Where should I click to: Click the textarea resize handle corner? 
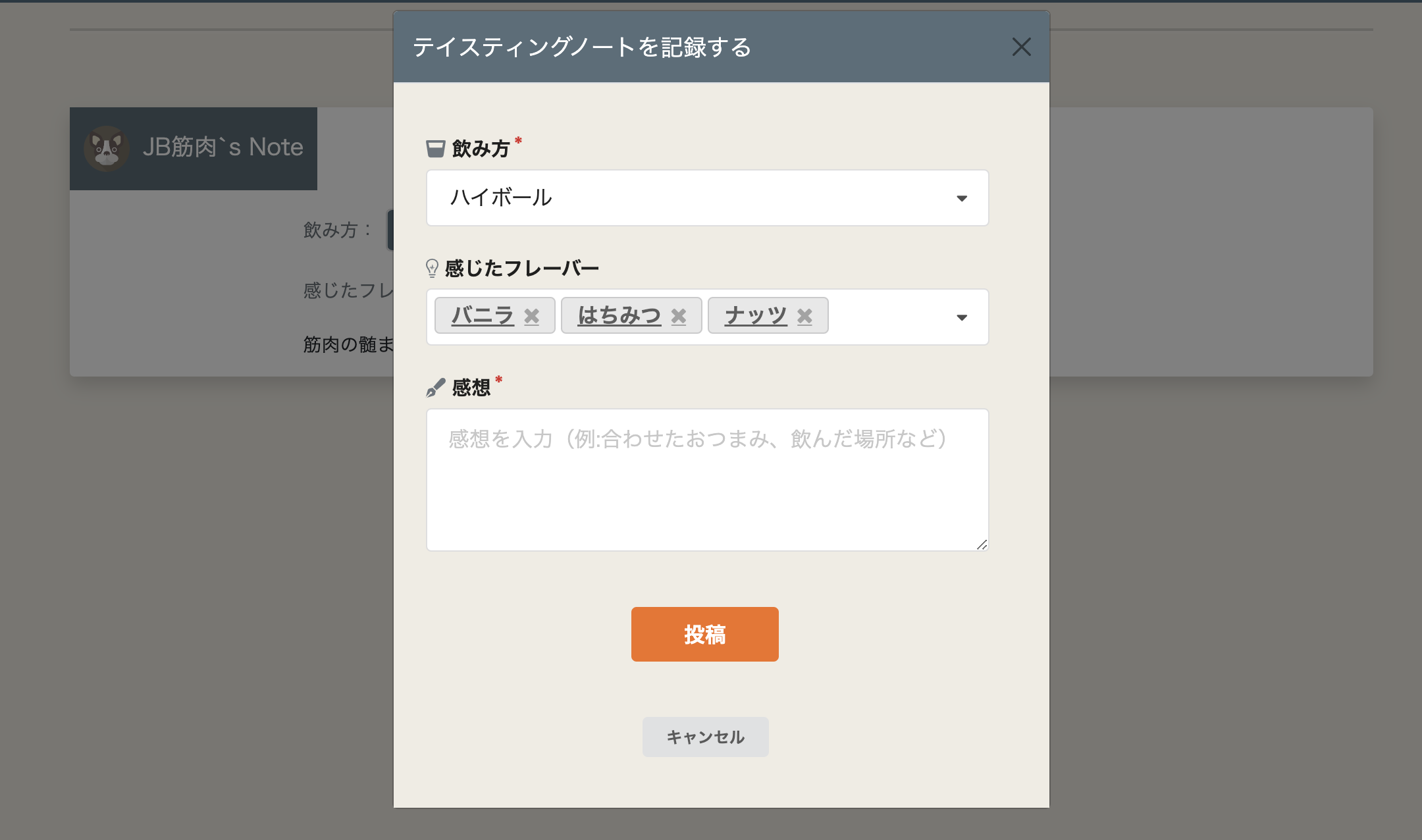point(982,545)
